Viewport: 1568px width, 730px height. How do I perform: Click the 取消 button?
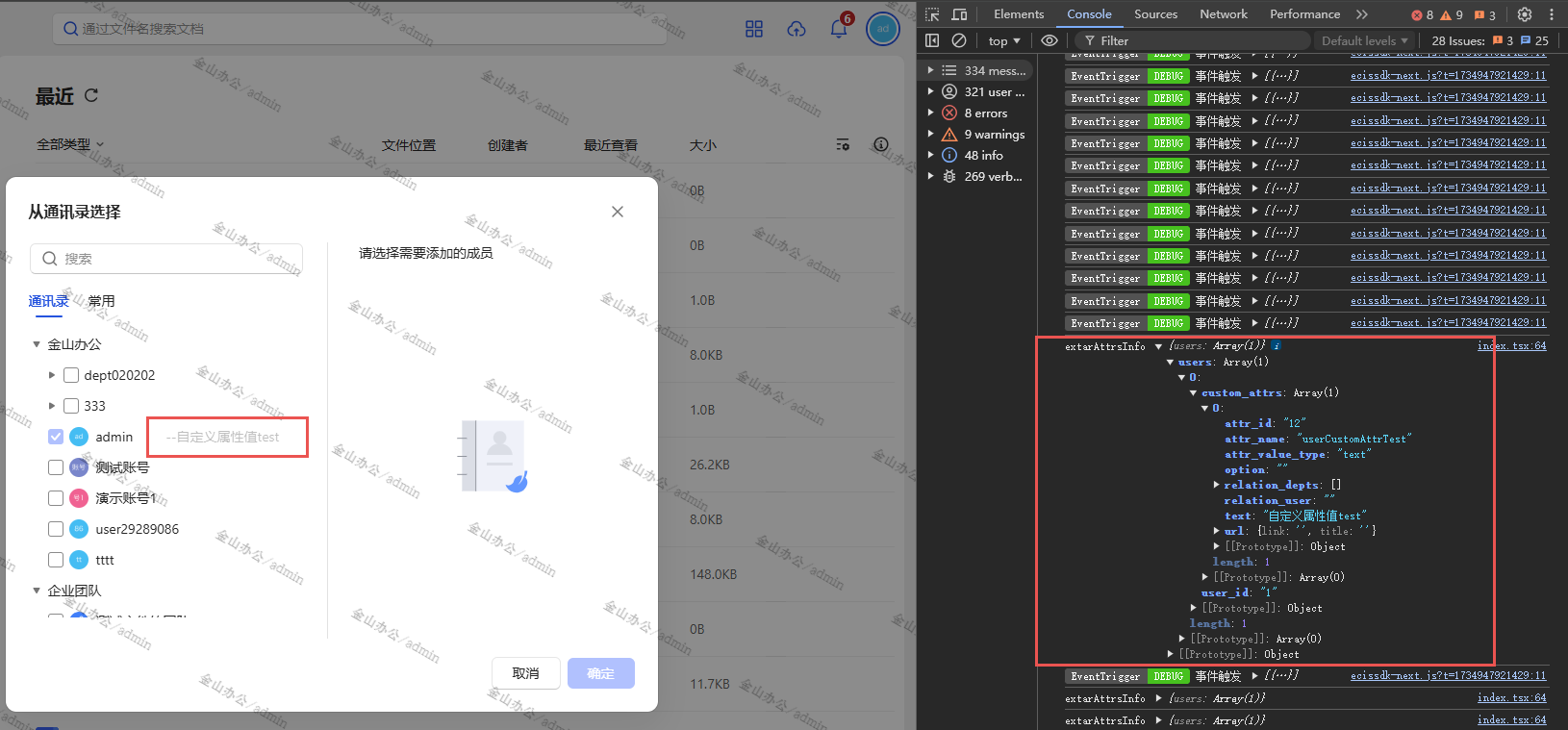pos(525,673)
